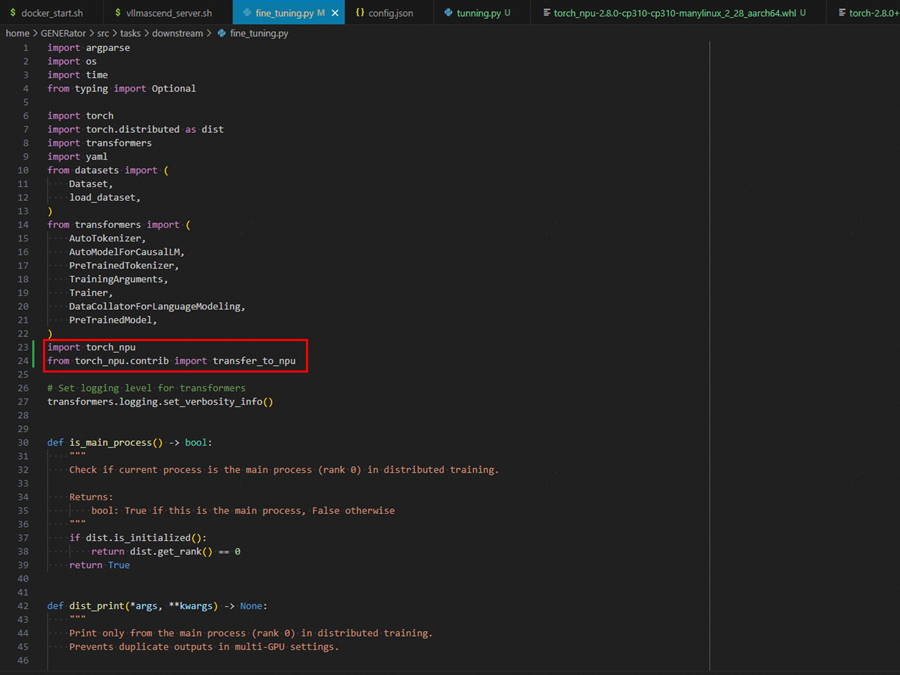The image size is (900, 675).
Task: Click 'import transformers' on line 8
Action: point(99,143)
